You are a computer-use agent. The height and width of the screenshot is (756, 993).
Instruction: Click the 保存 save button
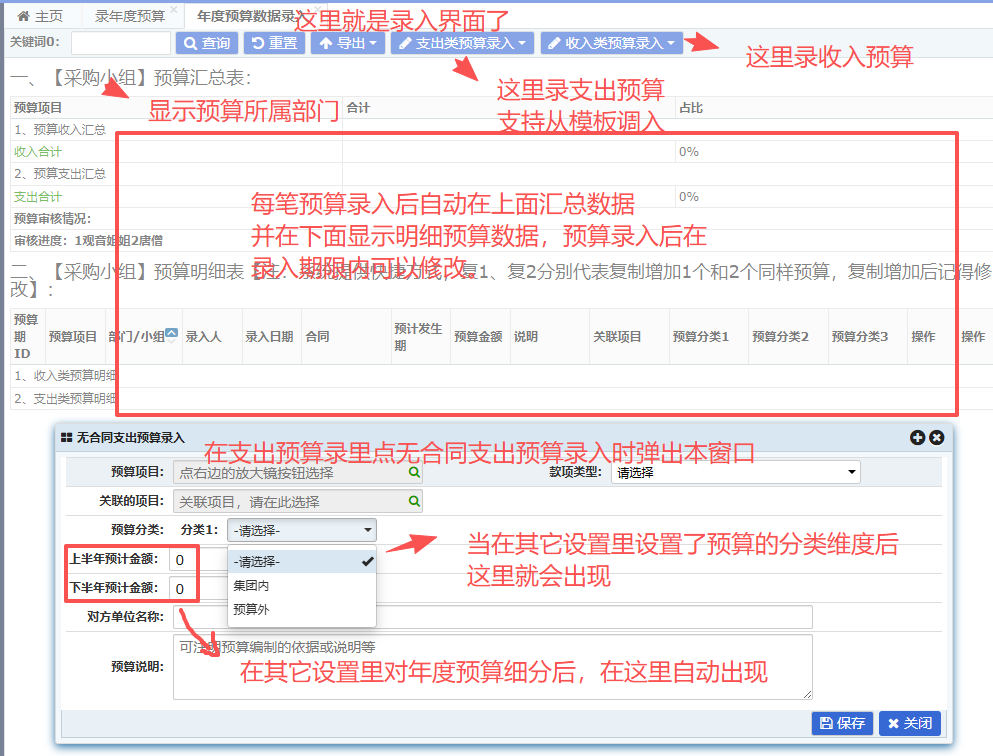click(x=841, y=723)
